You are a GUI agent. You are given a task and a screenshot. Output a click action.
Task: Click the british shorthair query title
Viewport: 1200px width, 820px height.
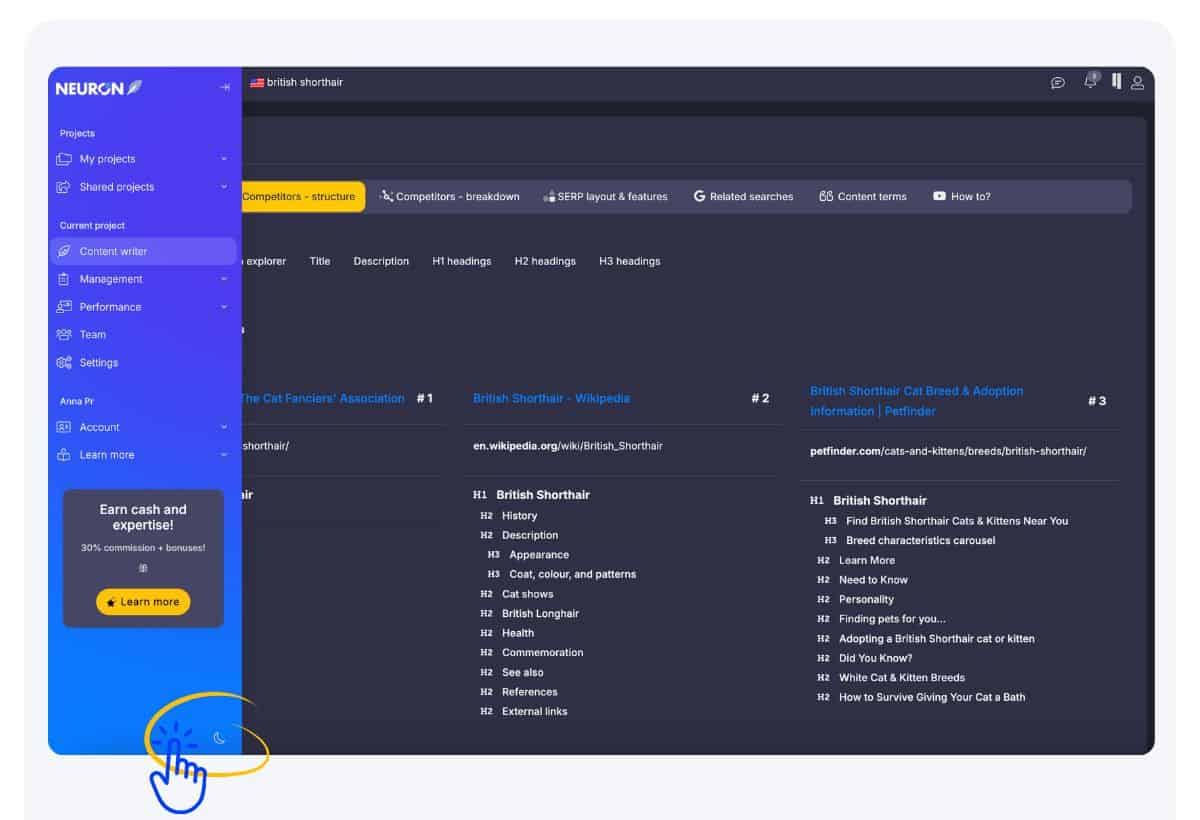tap(304, 83)
